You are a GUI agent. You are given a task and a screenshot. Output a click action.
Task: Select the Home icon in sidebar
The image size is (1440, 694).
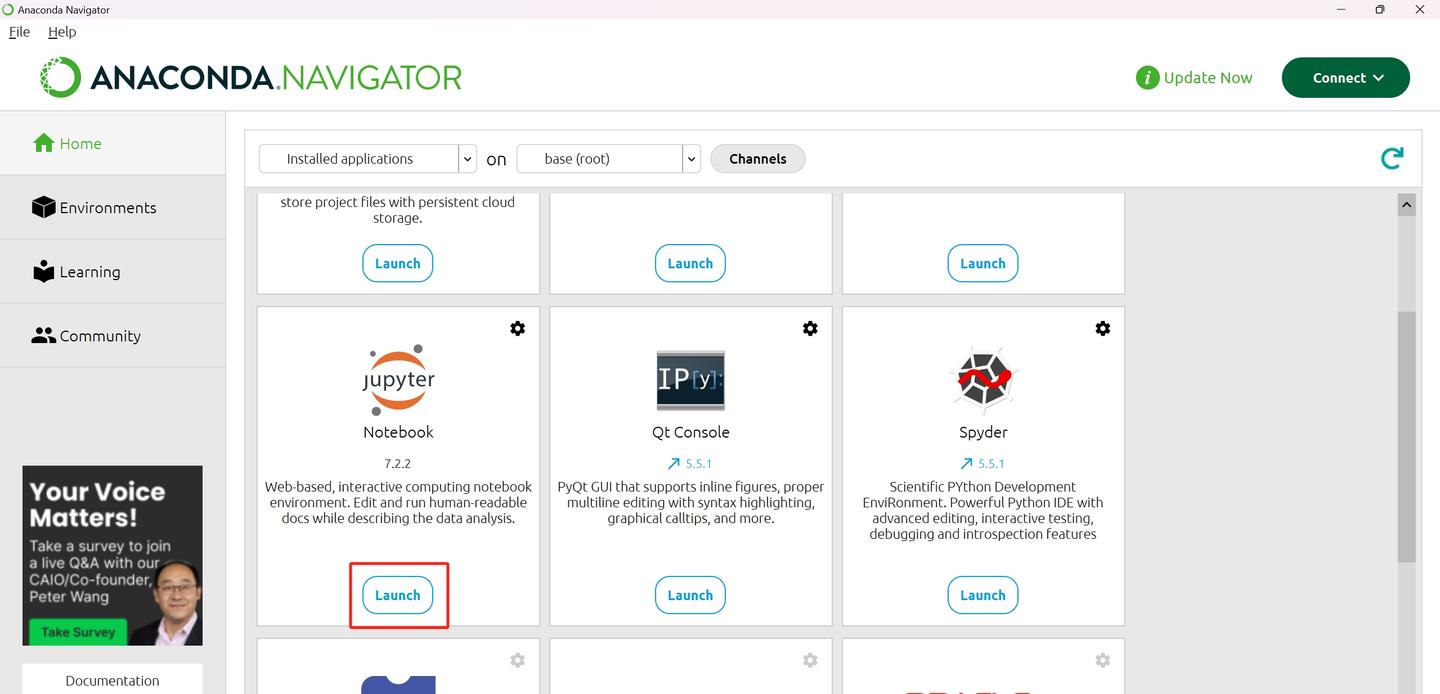coord(45,143)
